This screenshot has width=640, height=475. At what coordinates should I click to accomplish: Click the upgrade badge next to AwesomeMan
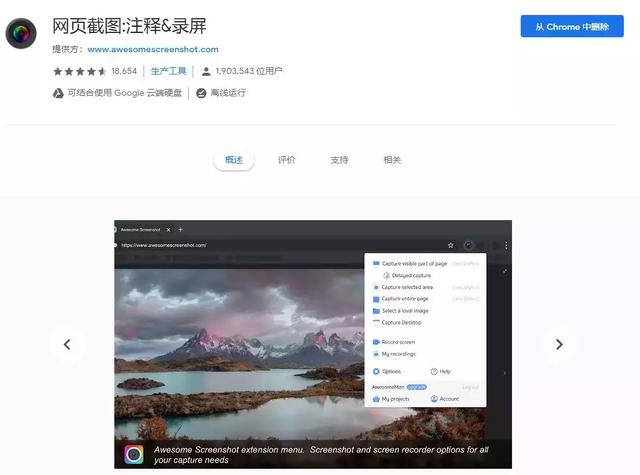point(417,387)
